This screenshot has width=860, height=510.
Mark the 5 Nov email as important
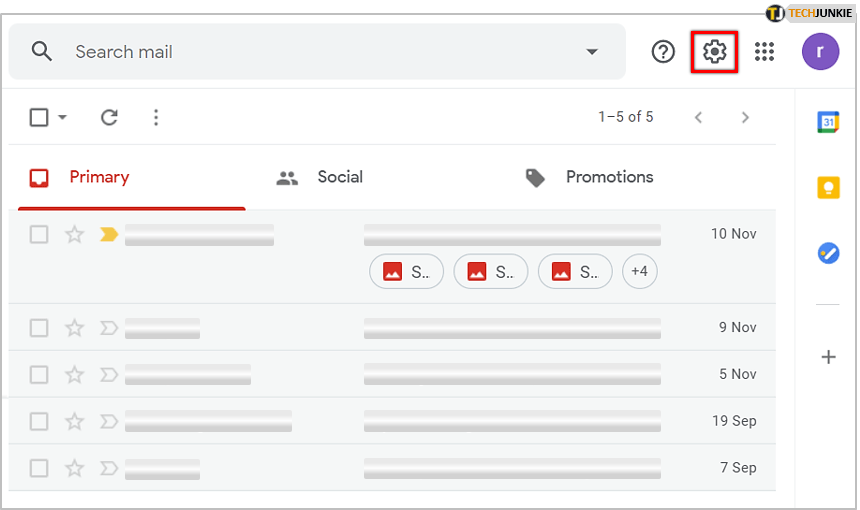click(109, 374)
